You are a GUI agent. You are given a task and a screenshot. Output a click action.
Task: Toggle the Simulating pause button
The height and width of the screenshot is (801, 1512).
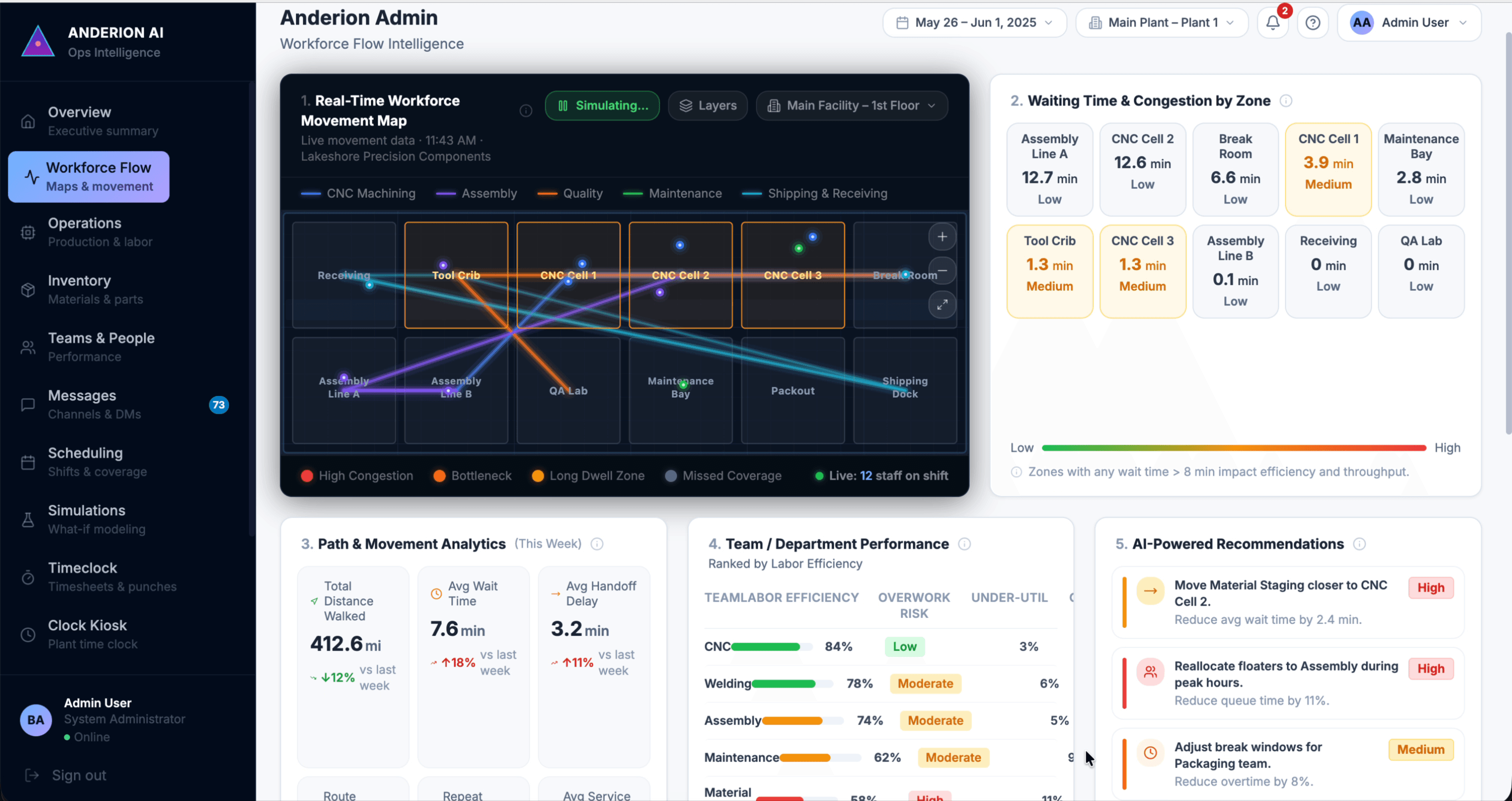point(602,105)
